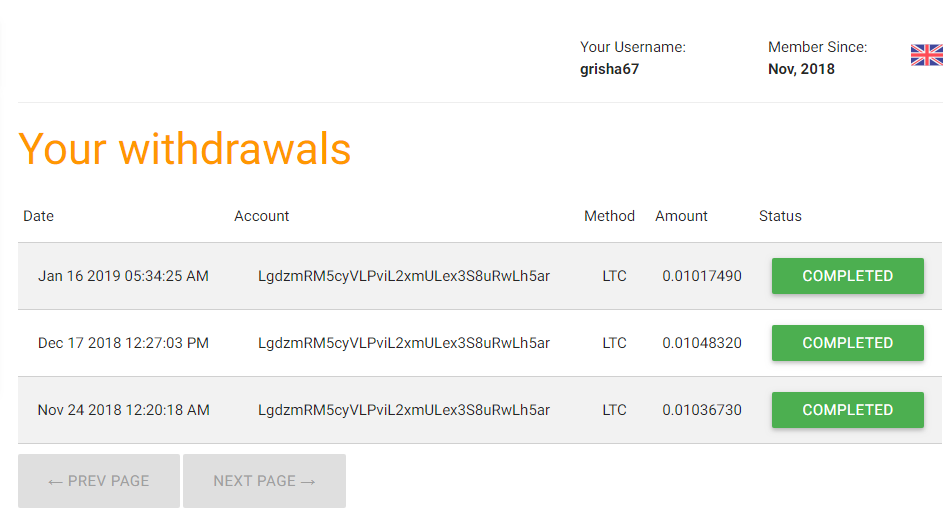Click the Member Since Nov, 2018 value
The width and height of the screenshot is (950, 512).
801,69
